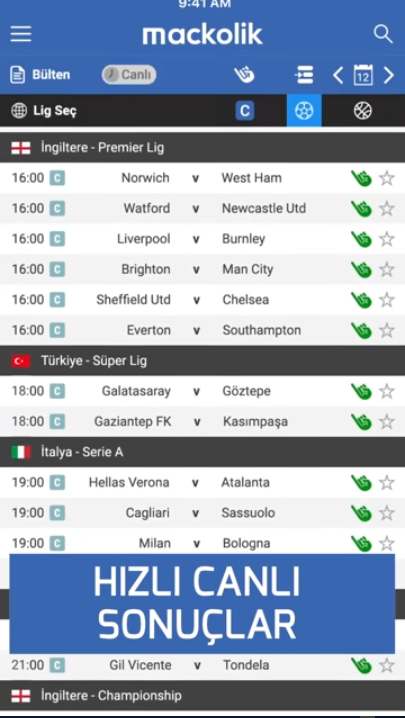Image resolution: width=405 pixels, height=718 pixels.
Task: Favorite the Norwich v West Ham match
Action: (387, 178)
